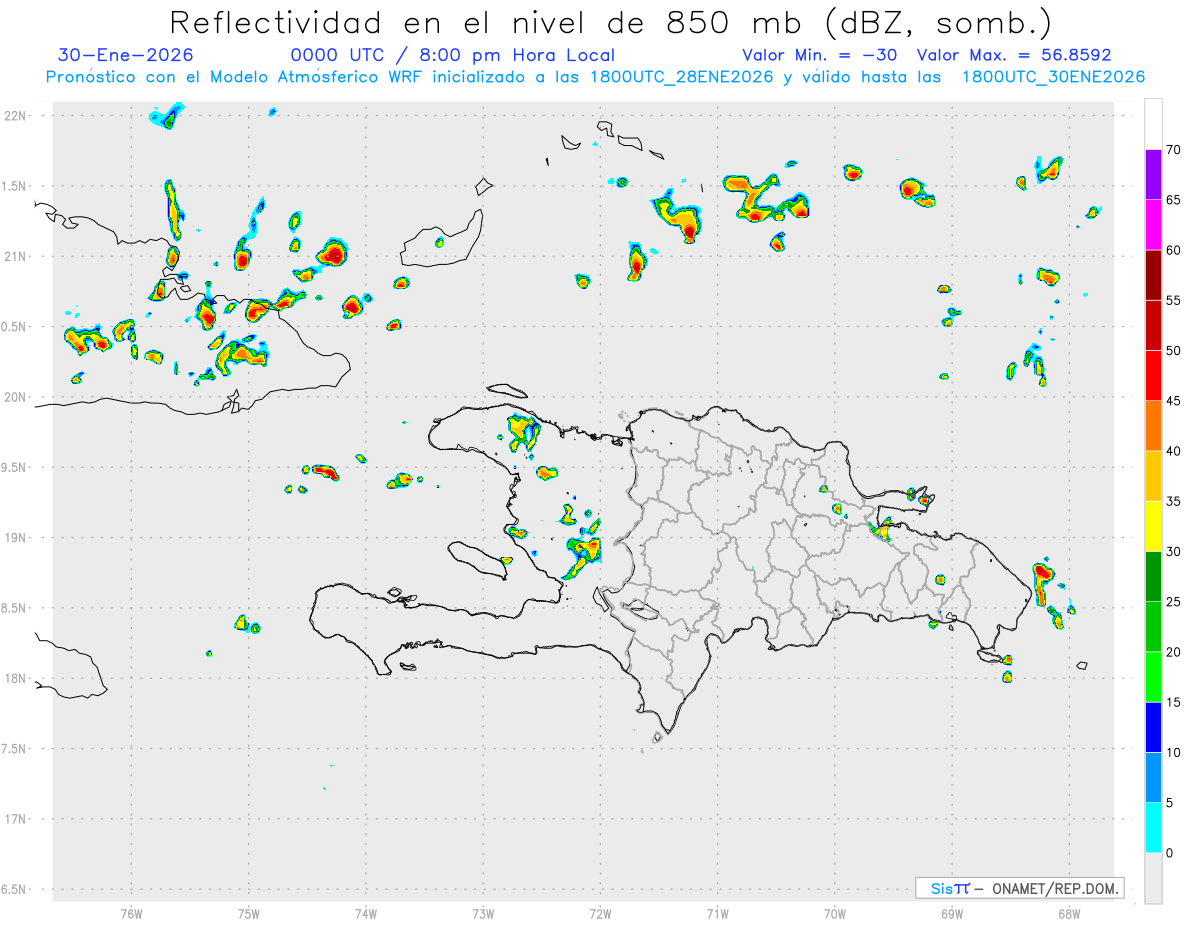This screenshot has width=1200, height=927.
Task: Click the gold 35–40 dBZ colorbar segment
Action: (1153, 476)
